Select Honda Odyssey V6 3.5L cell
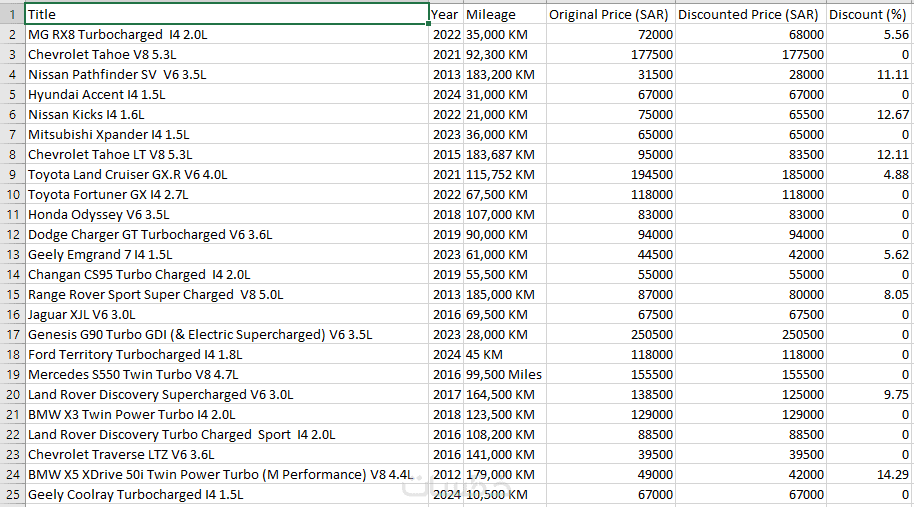 (x=227, y=214)
